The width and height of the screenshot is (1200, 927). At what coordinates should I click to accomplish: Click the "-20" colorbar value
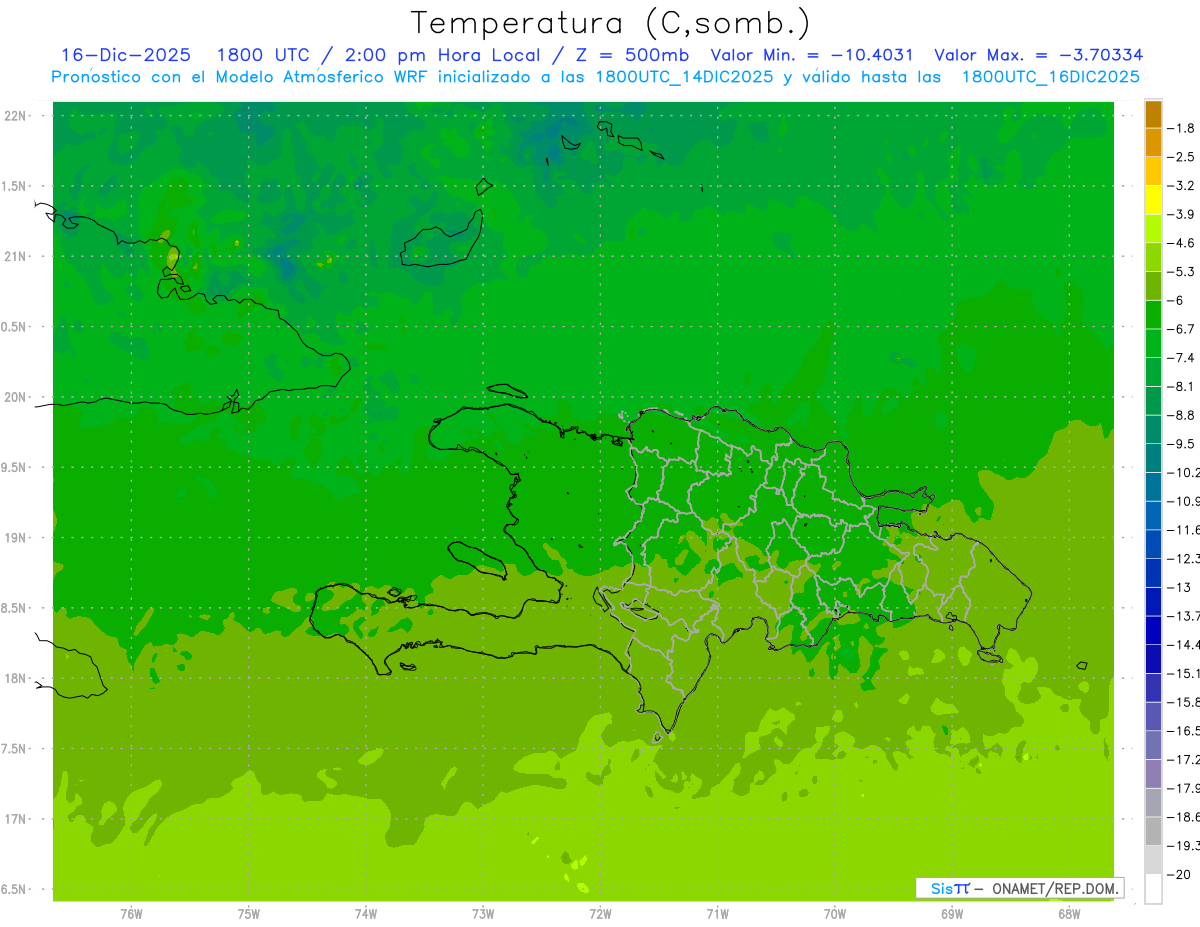point(1179,874)
